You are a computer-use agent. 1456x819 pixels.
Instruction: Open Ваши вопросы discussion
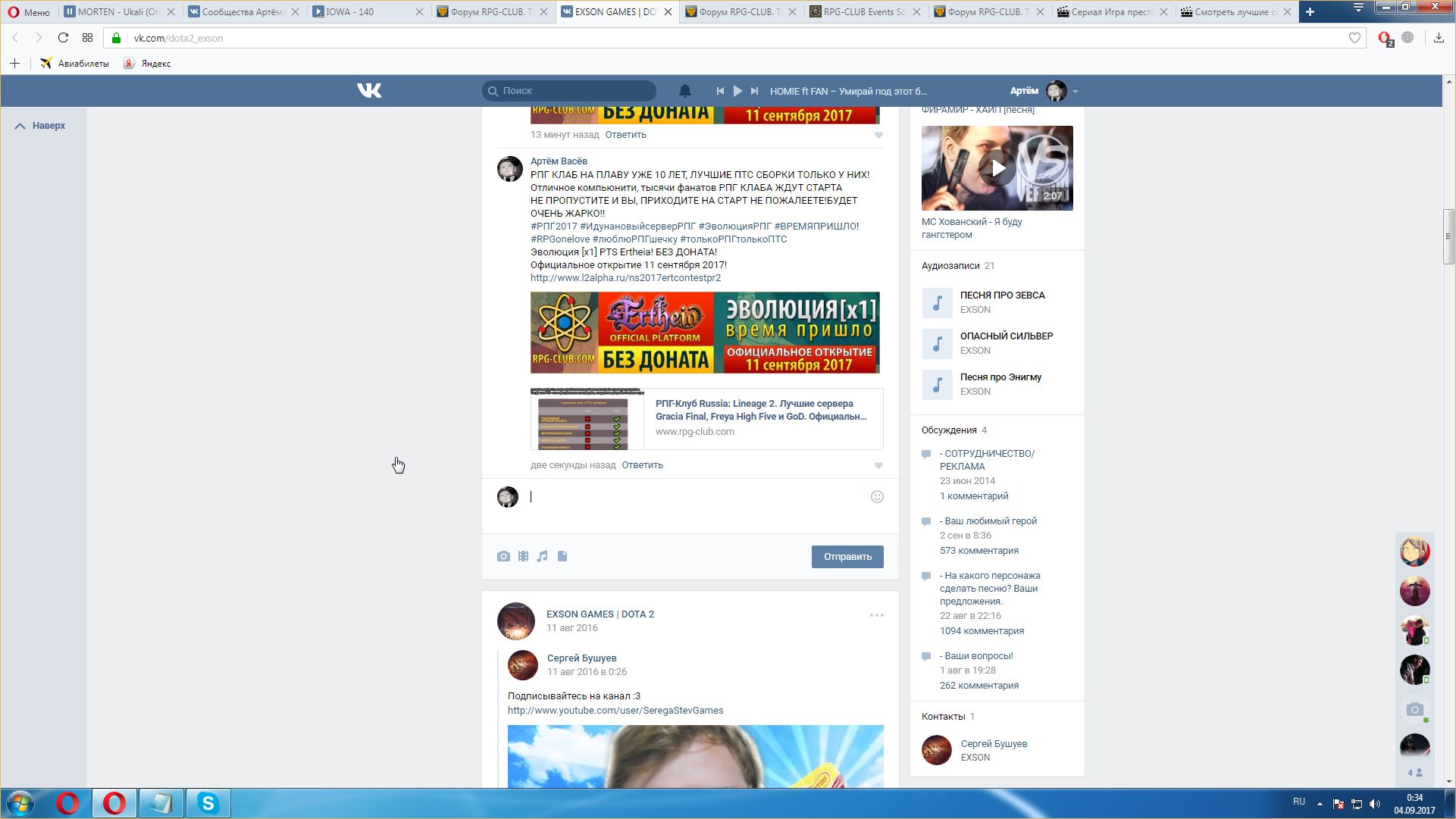(976, 656)
